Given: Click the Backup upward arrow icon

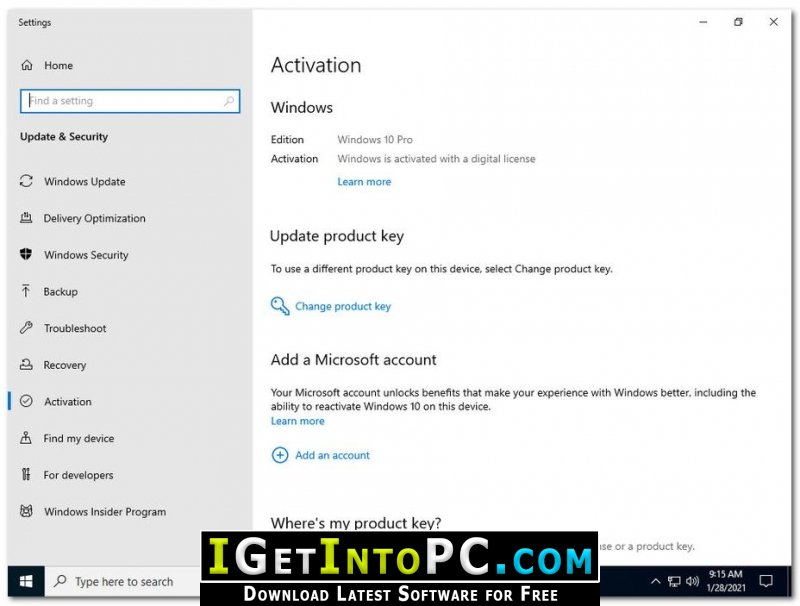Looking at the screenshot, I should coord(26,291).
